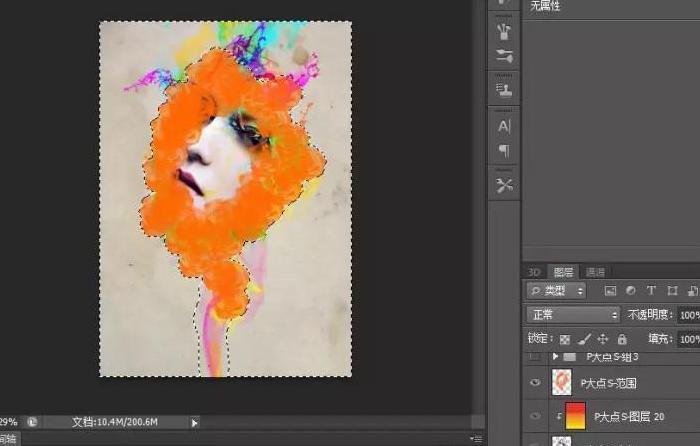Show the P大点S-组3 group visibility box
Image resolution: width=700 pixels, height=446 pixels.
tap(535, 356)
